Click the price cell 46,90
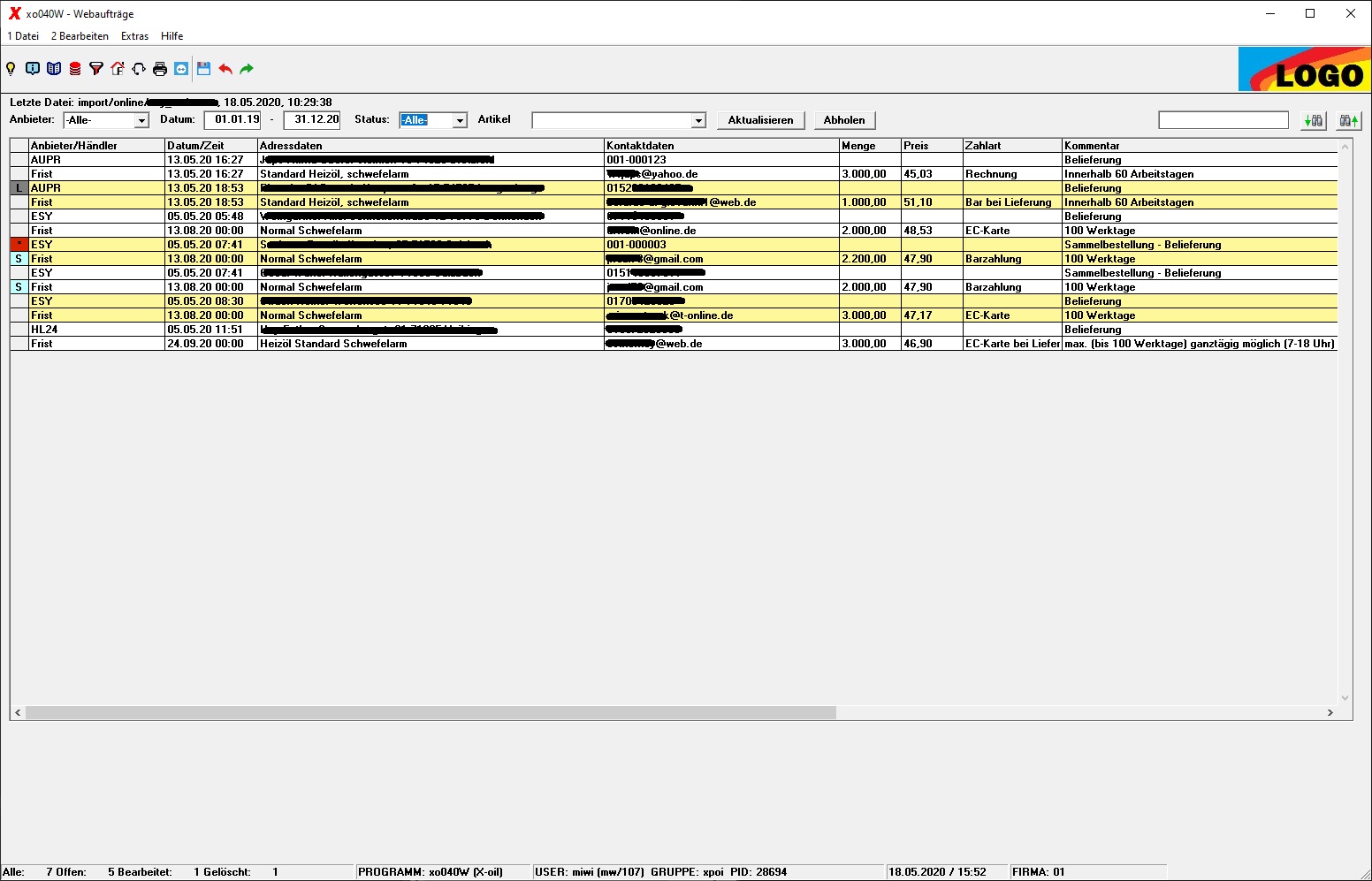Image resolution: width=1372 pixels, height=881 pixels. 932,344
